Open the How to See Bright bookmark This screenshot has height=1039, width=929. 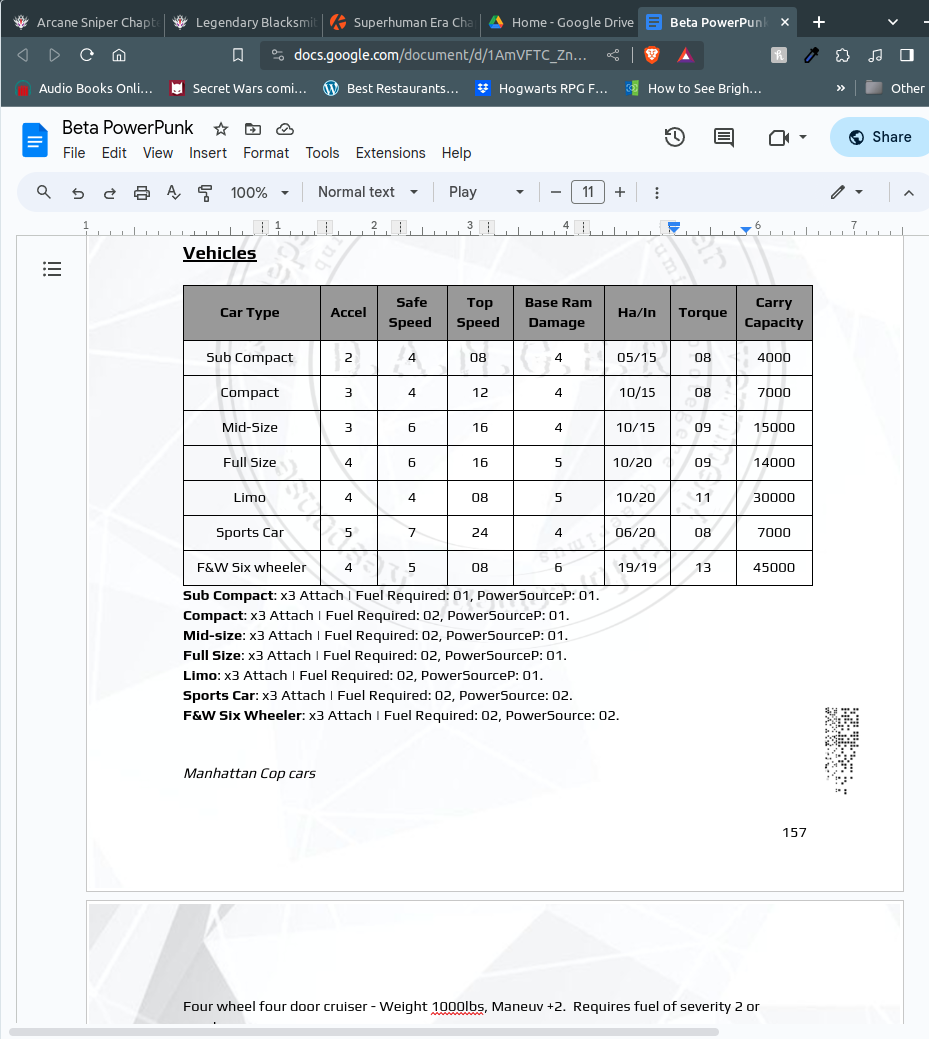(693, 88)
